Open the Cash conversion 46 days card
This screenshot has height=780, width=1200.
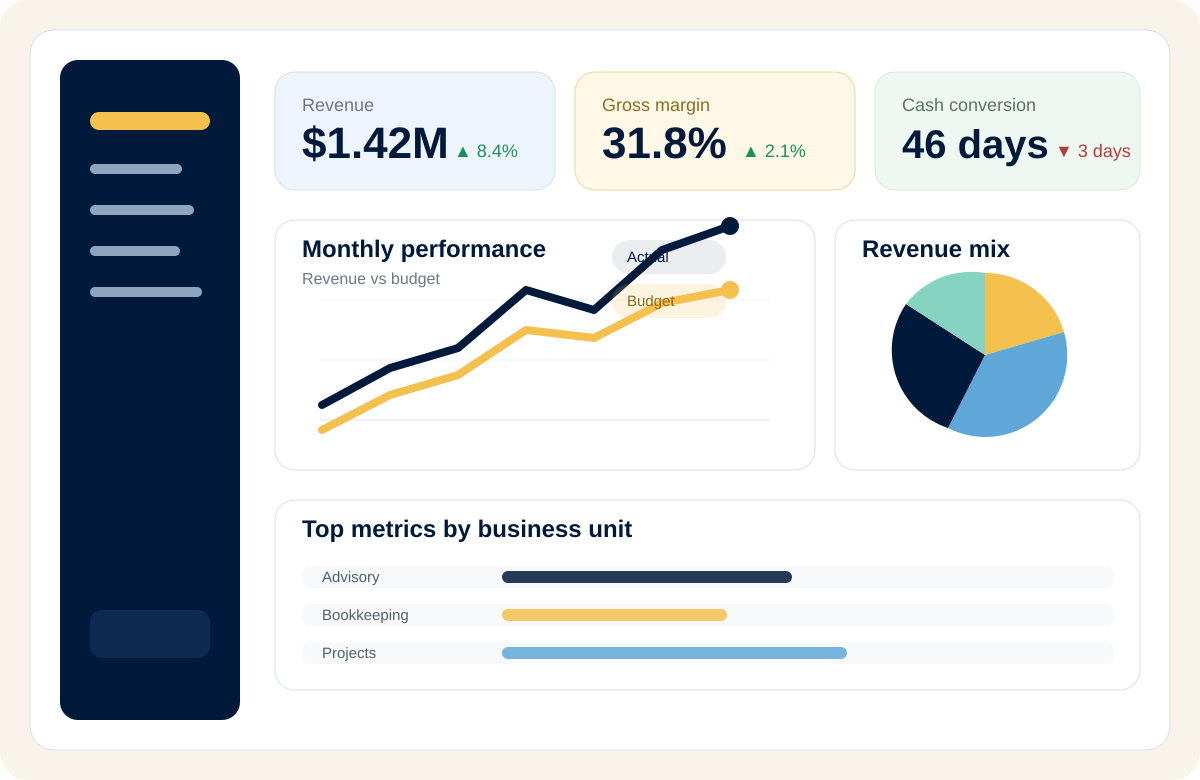pos(1007,131)
